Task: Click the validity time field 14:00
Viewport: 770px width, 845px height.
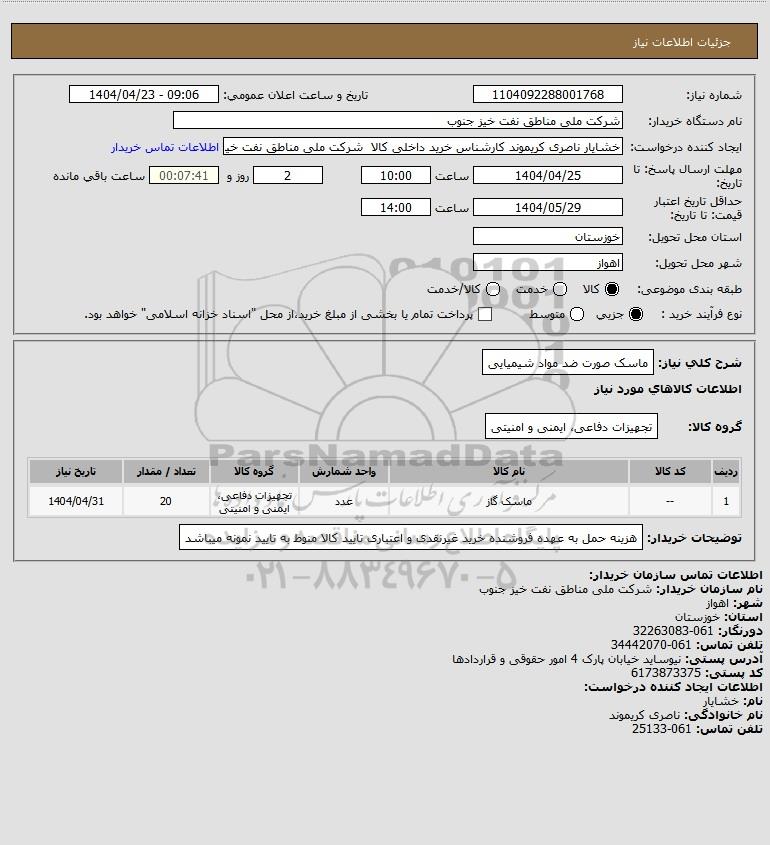Action: point(396,207)
